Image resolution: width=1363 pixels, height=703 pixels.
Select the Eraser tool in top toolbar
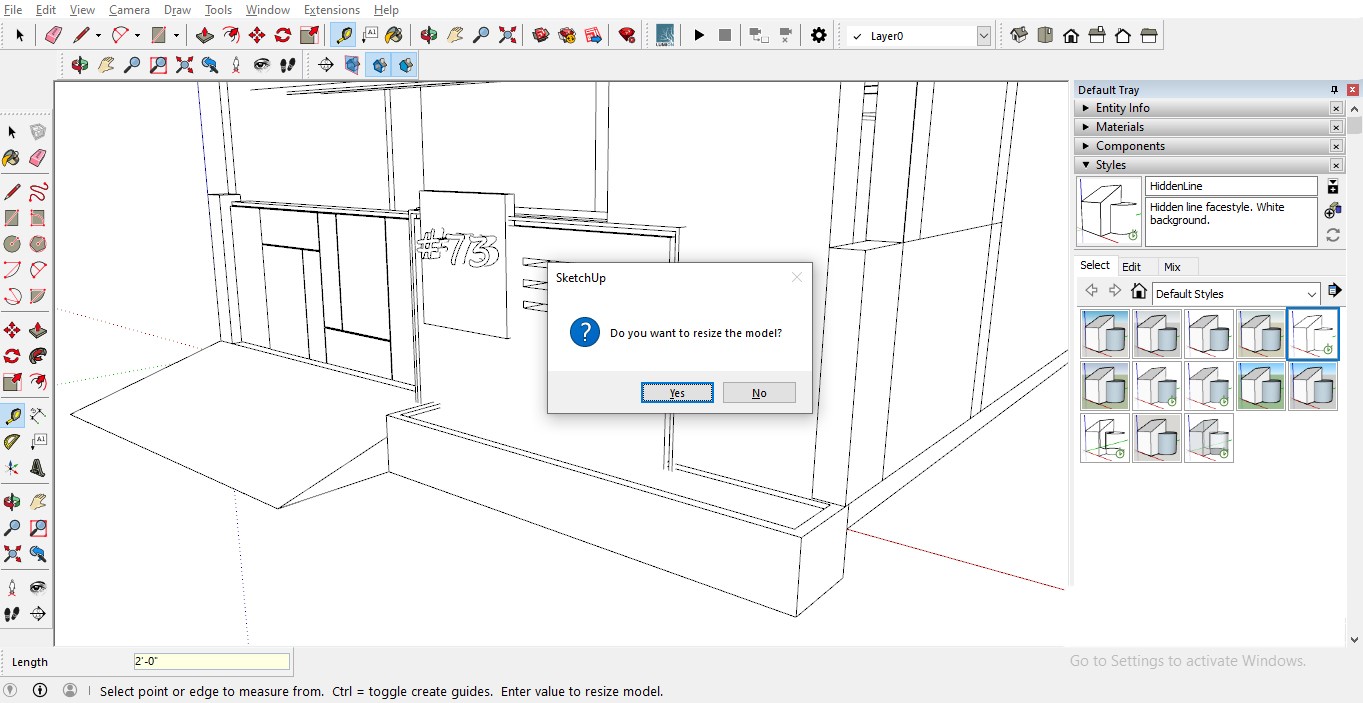click(x=53, y=35)
